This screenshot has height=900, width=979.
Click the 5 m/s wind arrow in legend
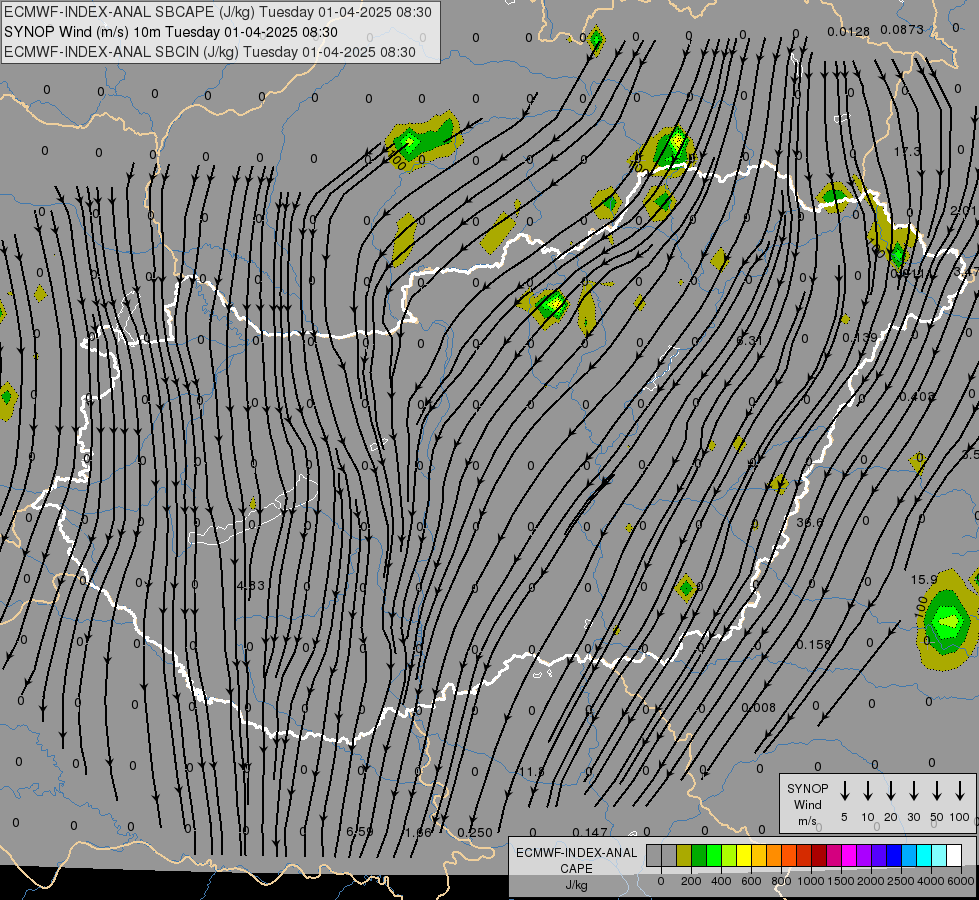pyautogui.click(x=845, y=791)
